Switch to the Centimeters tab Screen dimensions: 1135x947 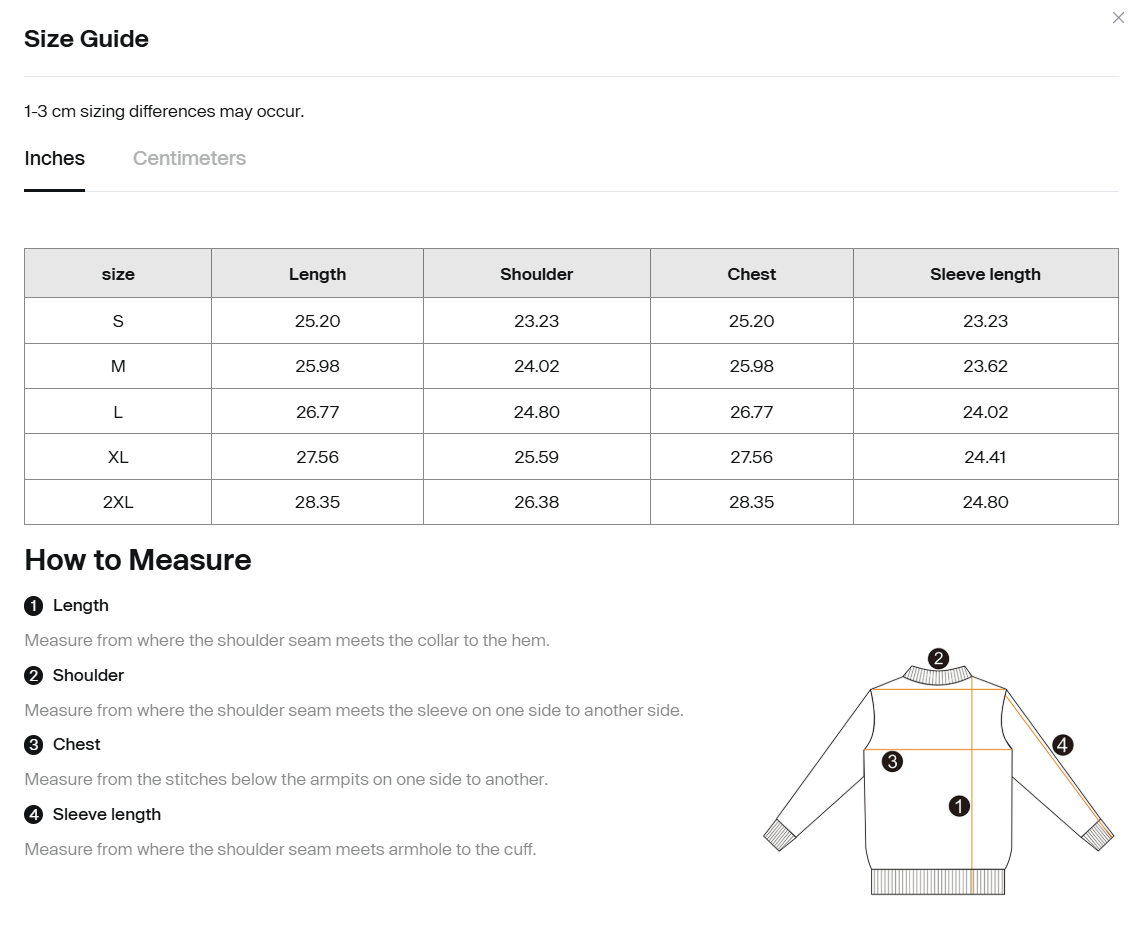point(189,158)
